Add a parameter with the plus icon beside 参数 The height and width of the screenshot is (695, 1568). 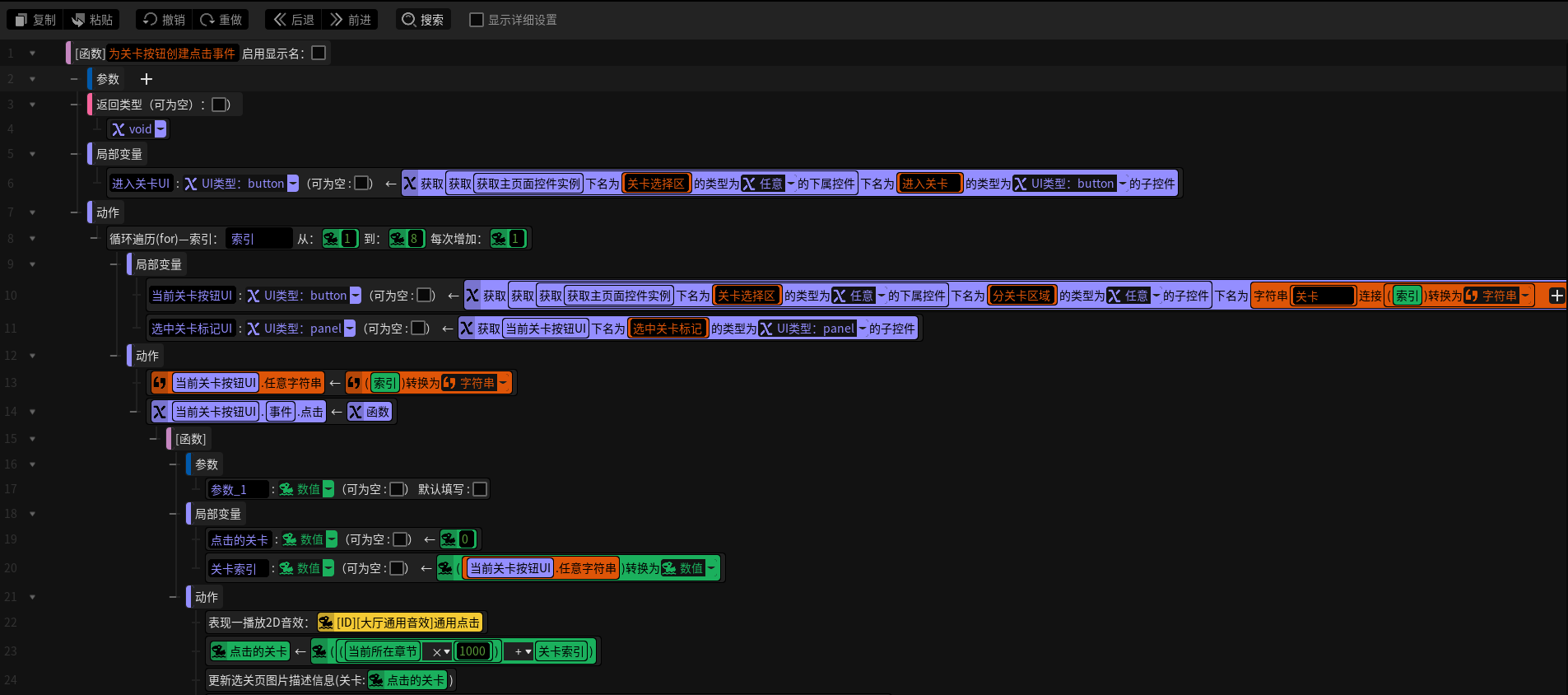pos(147,79)
